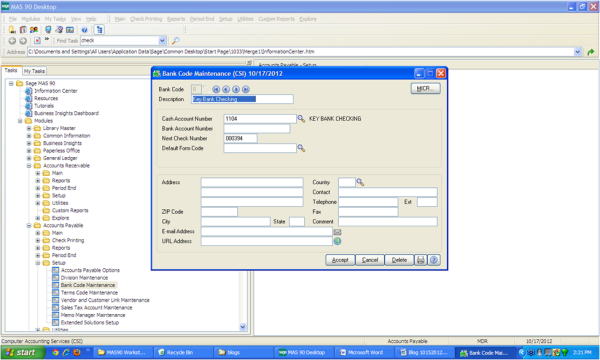
Task: Open the Period End menu
Action: coord(202,19)
